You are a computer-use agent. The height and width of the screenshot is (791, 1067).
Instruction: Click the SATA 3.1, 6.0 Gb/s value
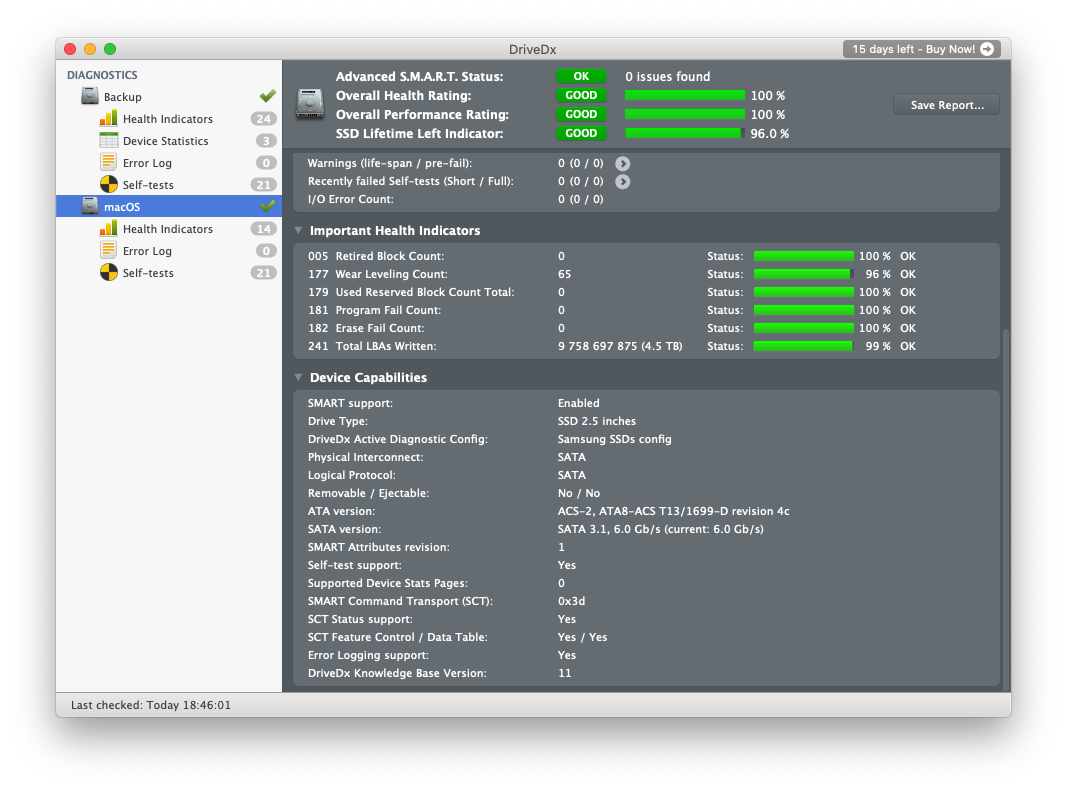(x=661, y=529)
